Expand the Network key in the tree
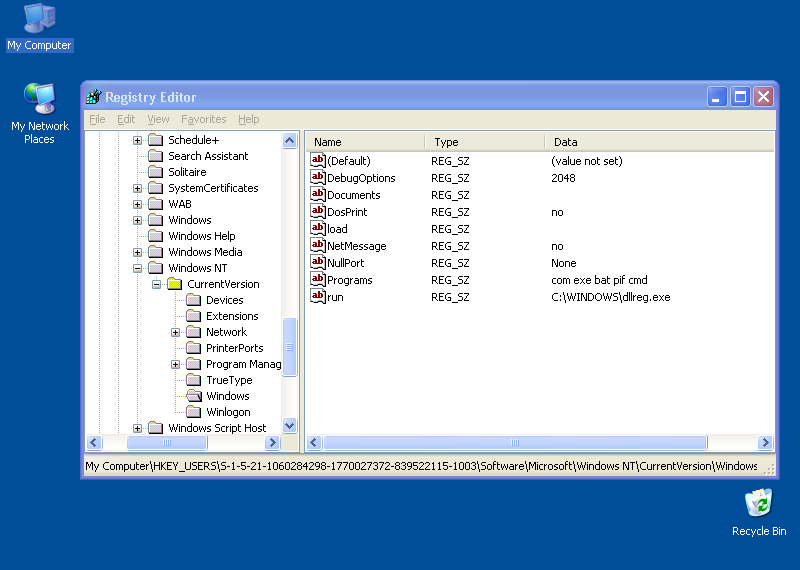 [x=176, y=332]
